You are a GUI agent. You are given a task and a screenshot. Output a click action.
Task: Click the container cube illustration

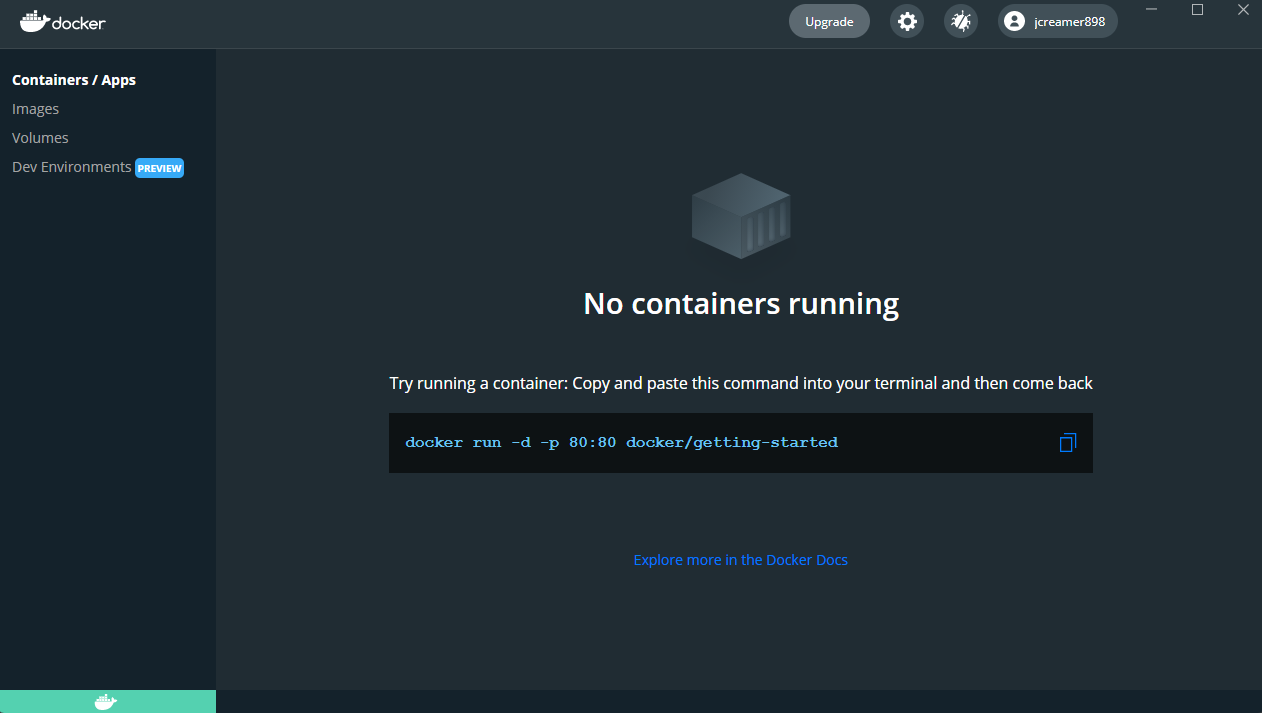pyautogui.click(x=740, y=216)
